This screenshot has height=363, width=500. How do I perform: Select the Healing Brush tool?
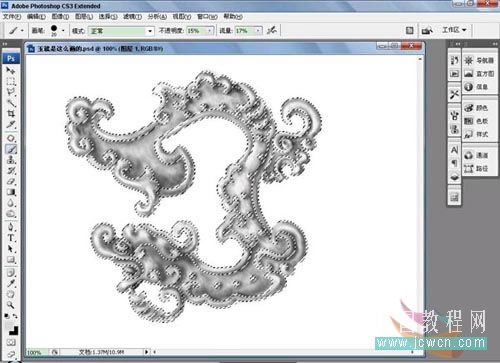pos(11,138)
